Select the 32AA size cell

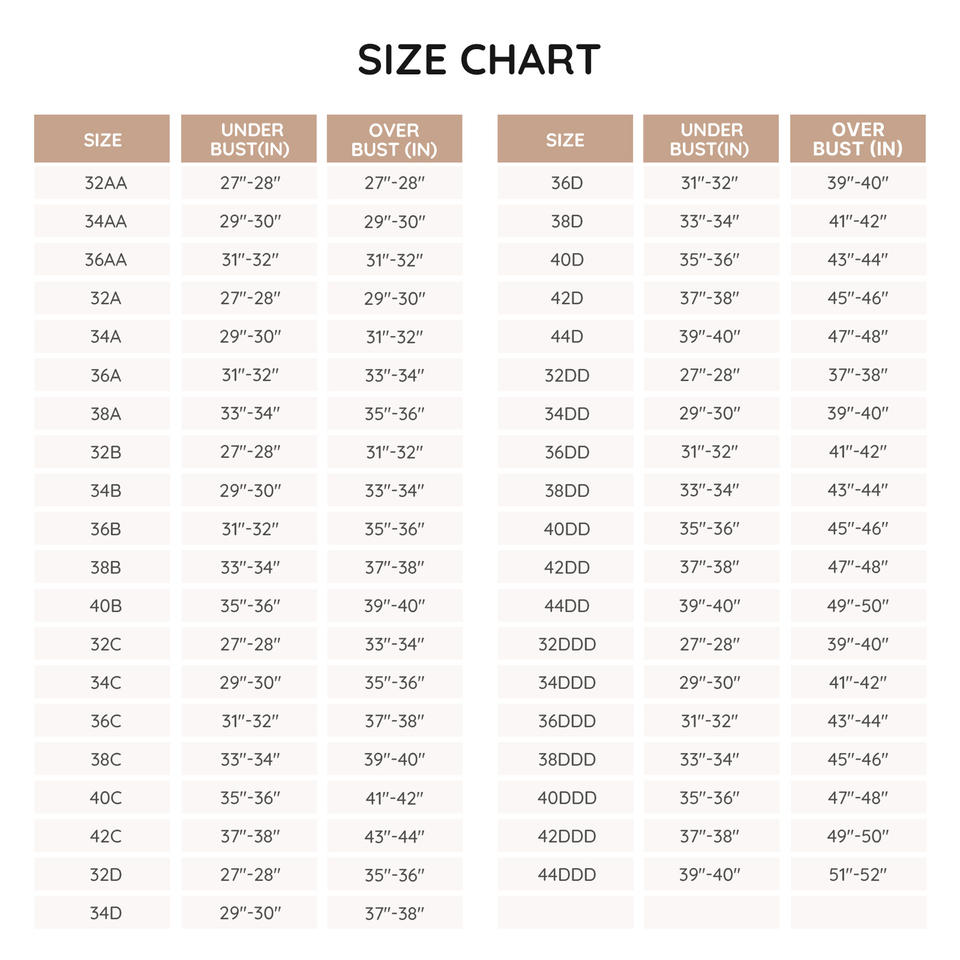(102, 182)
